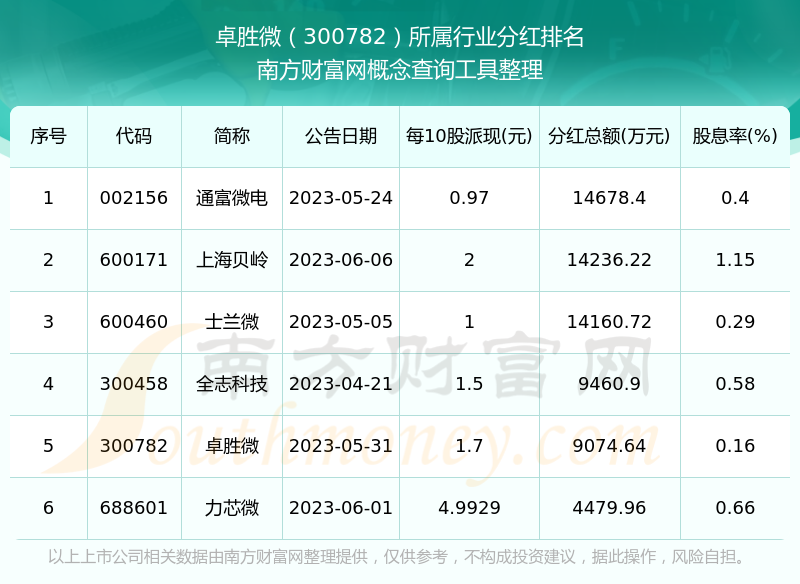
Task: Click the 分红总额(万元) column header
Action: point(610,136)
